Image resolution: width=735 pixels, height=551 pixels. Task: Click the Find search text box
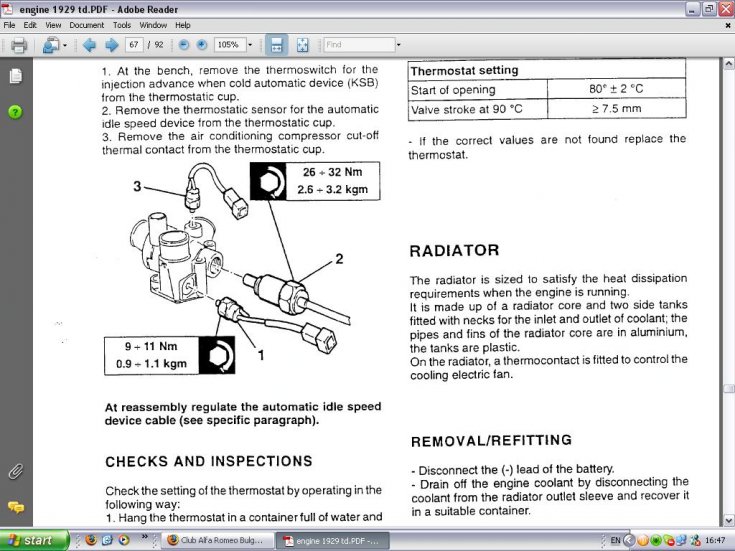click(358, 45)
